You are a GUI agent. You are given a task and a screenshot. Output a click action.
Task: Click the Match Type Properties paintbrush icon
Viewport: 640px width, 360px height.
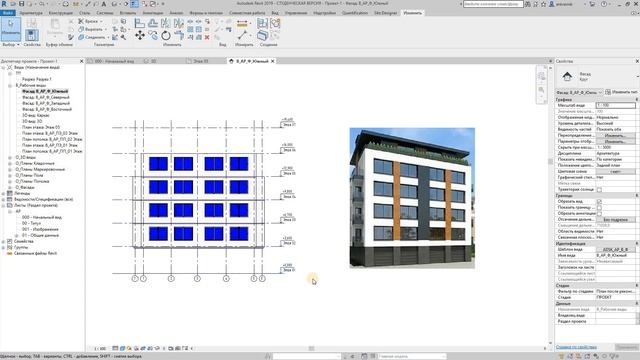[71, 37]
